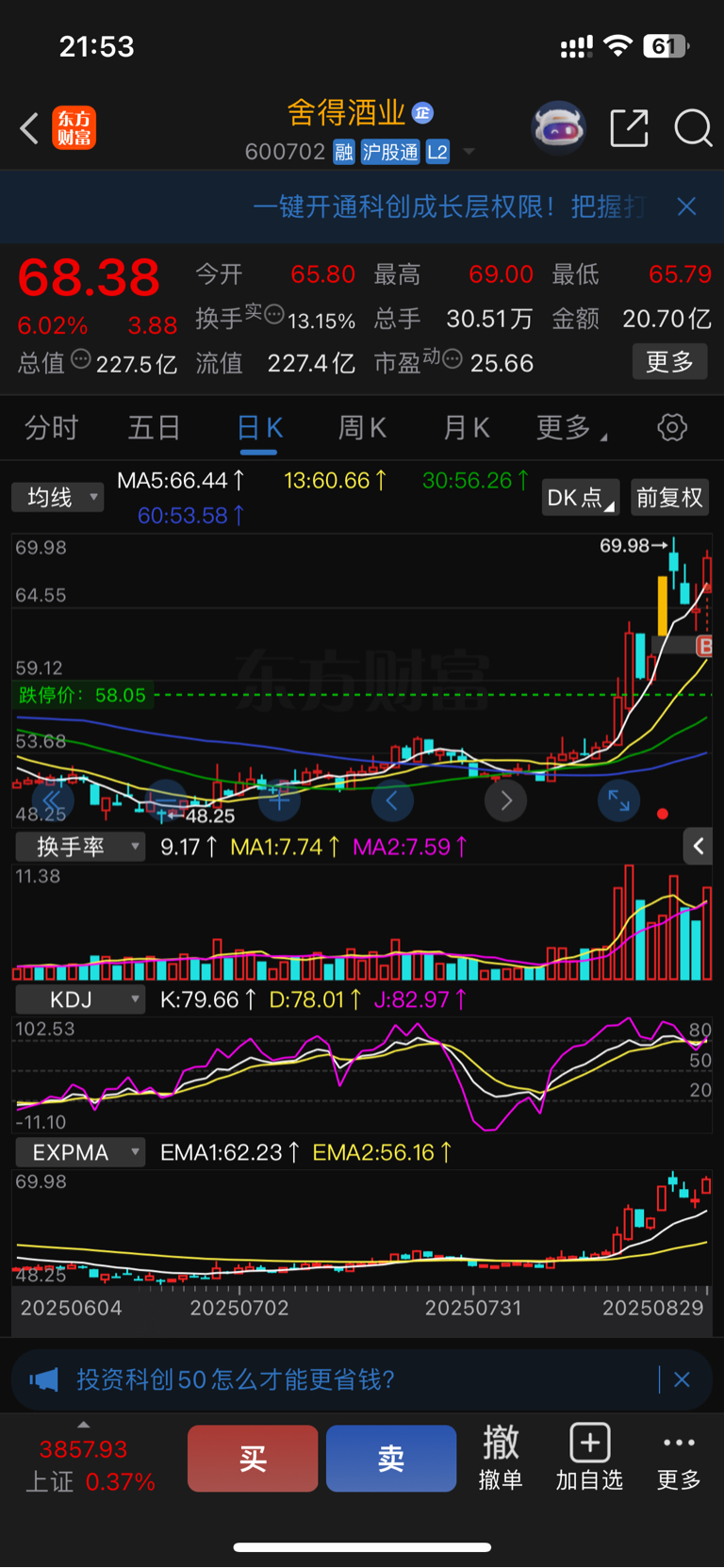
Task: Tap the face icon beside 市盈动
Action: click(x=452, y=358)
